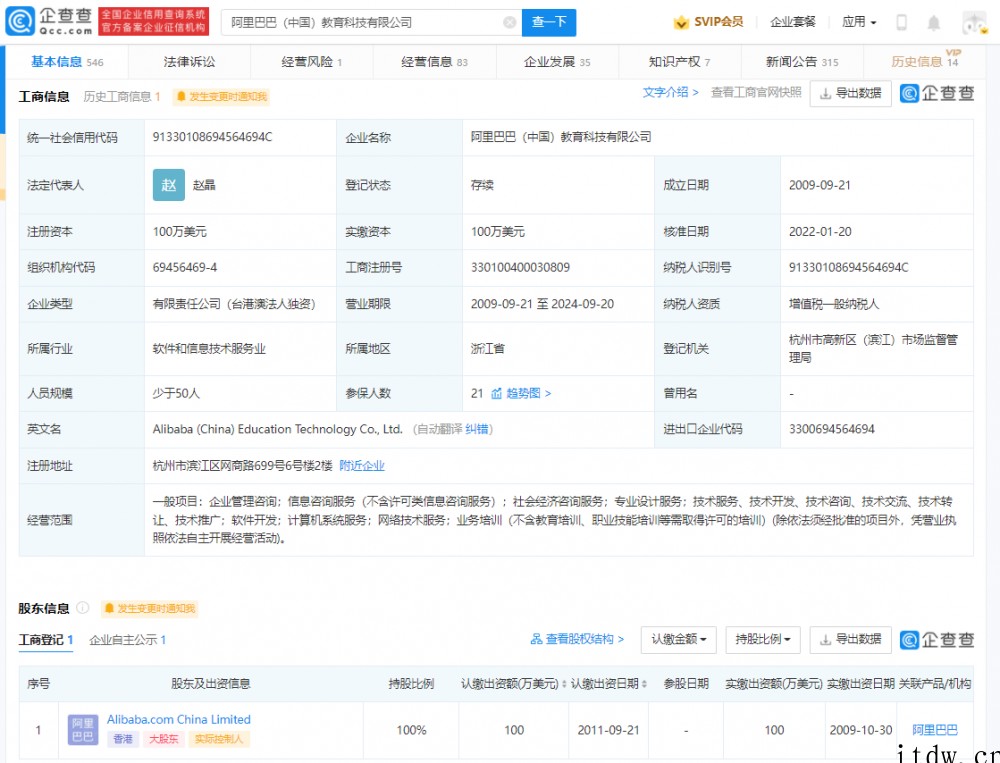Click the 企查查 logo beside 工商信息 export
This screenshot has width=1000, height=763.
coord(937,93)
